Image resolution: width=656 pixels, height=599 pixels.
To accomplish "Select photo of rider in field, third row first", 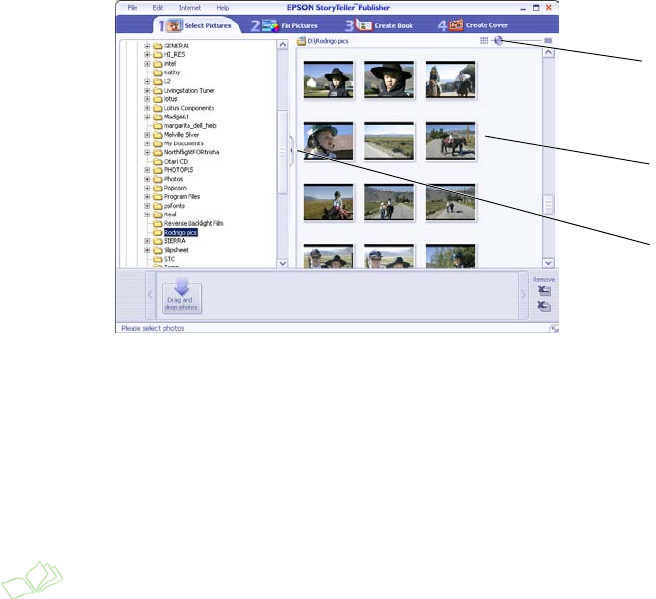I will (x=328, y=202).
